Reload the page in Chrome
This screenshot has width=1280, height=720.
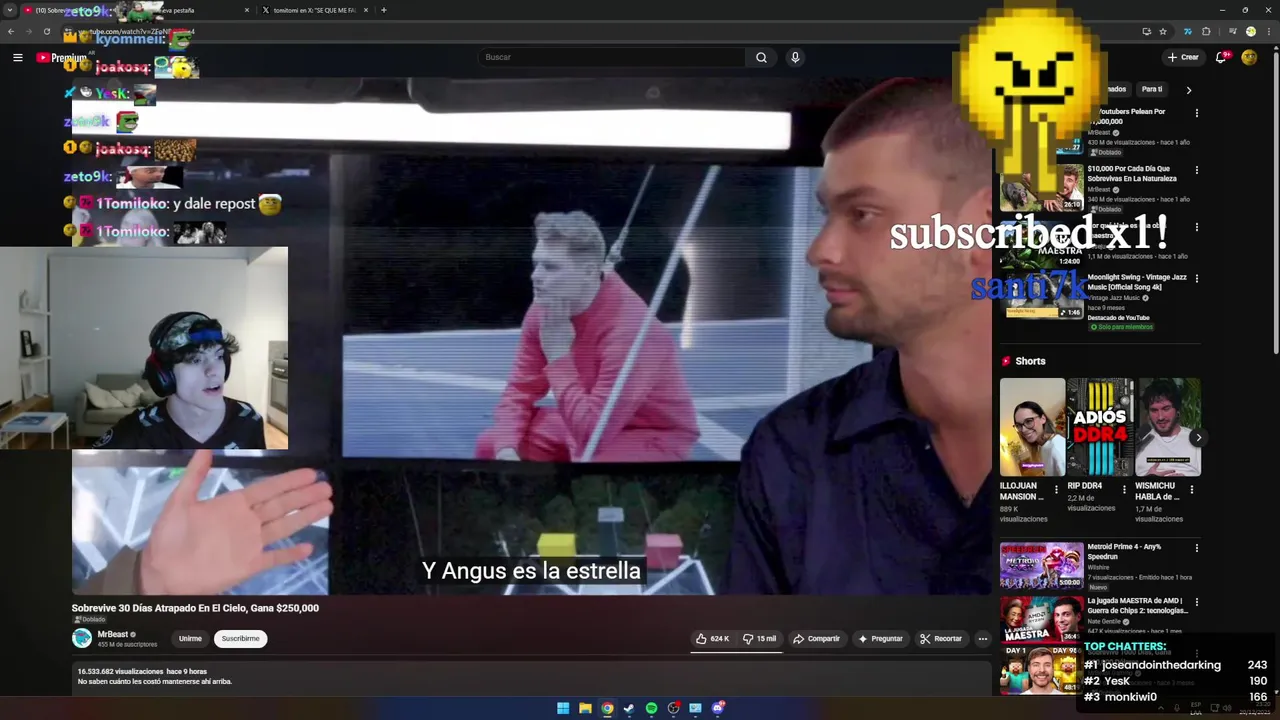tap(46, 31)
